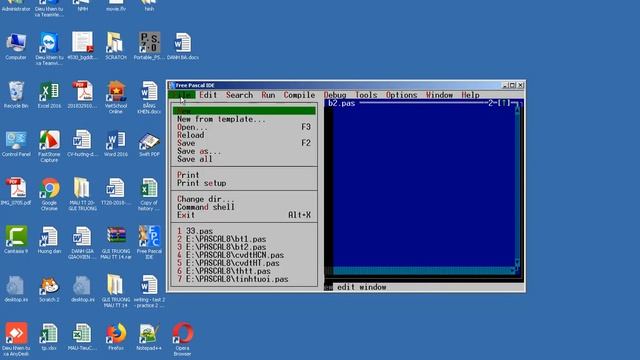Select the Opera Browser shortcut

tap(182, 340)
